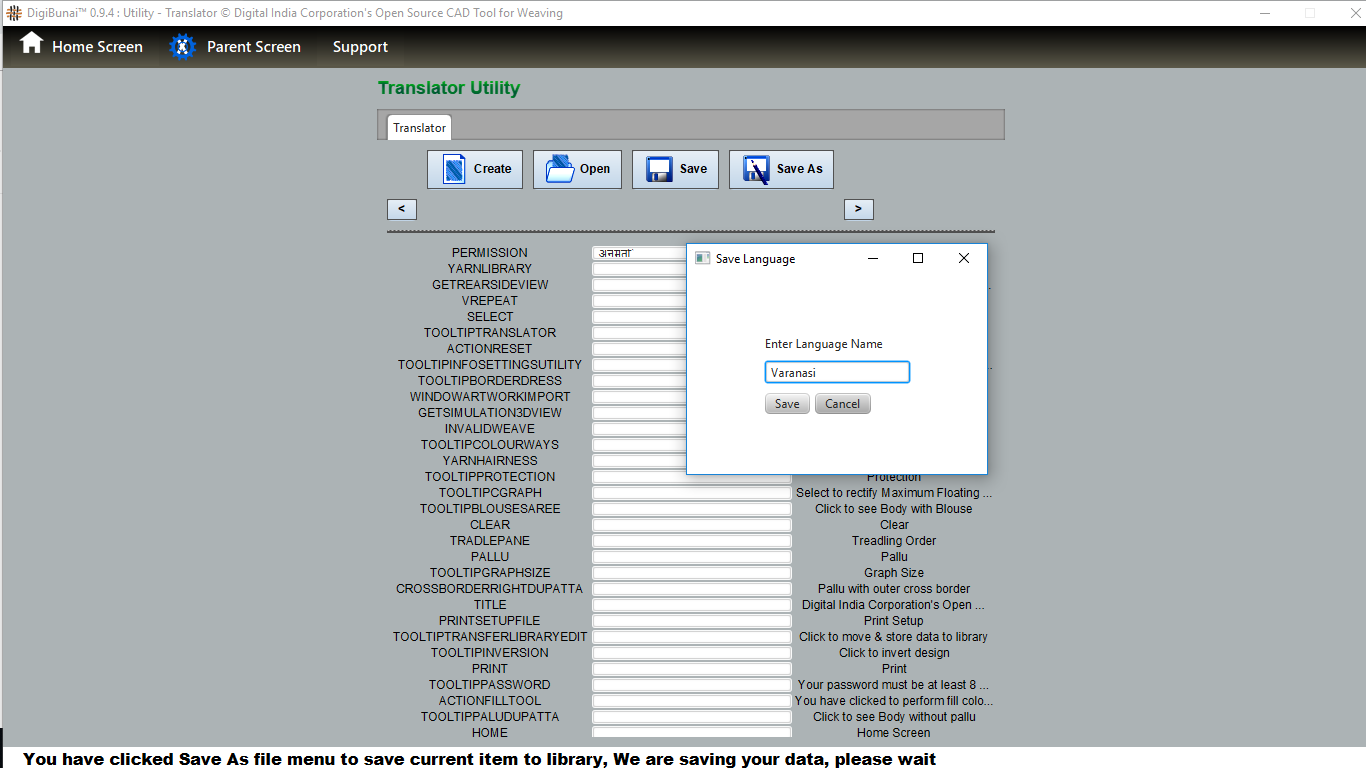Click the Save Language dialog window icon
The width and height of the screenshot is (1366, 768).
pyautogui.click(x=702, y=258)
